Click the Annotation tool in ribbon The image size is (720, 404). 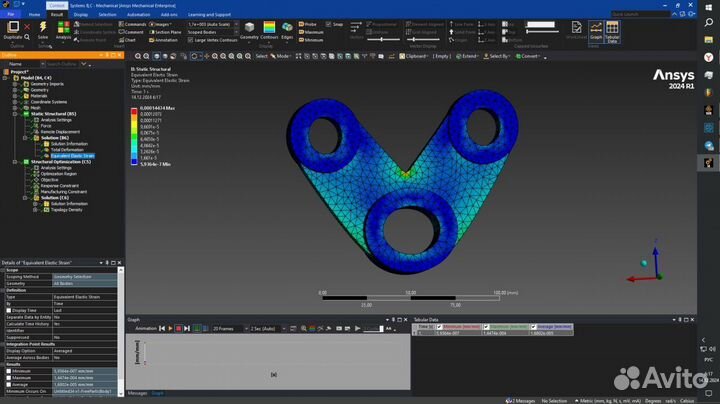(x=163, y=40)
